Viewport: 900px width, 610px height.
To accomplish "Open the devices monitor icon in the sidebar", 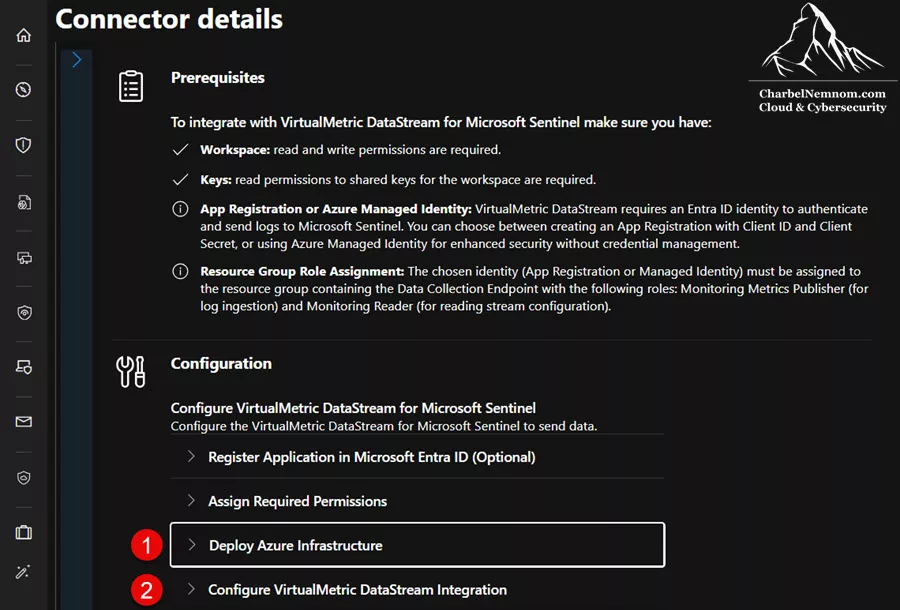I will click(x=24, y=258).
